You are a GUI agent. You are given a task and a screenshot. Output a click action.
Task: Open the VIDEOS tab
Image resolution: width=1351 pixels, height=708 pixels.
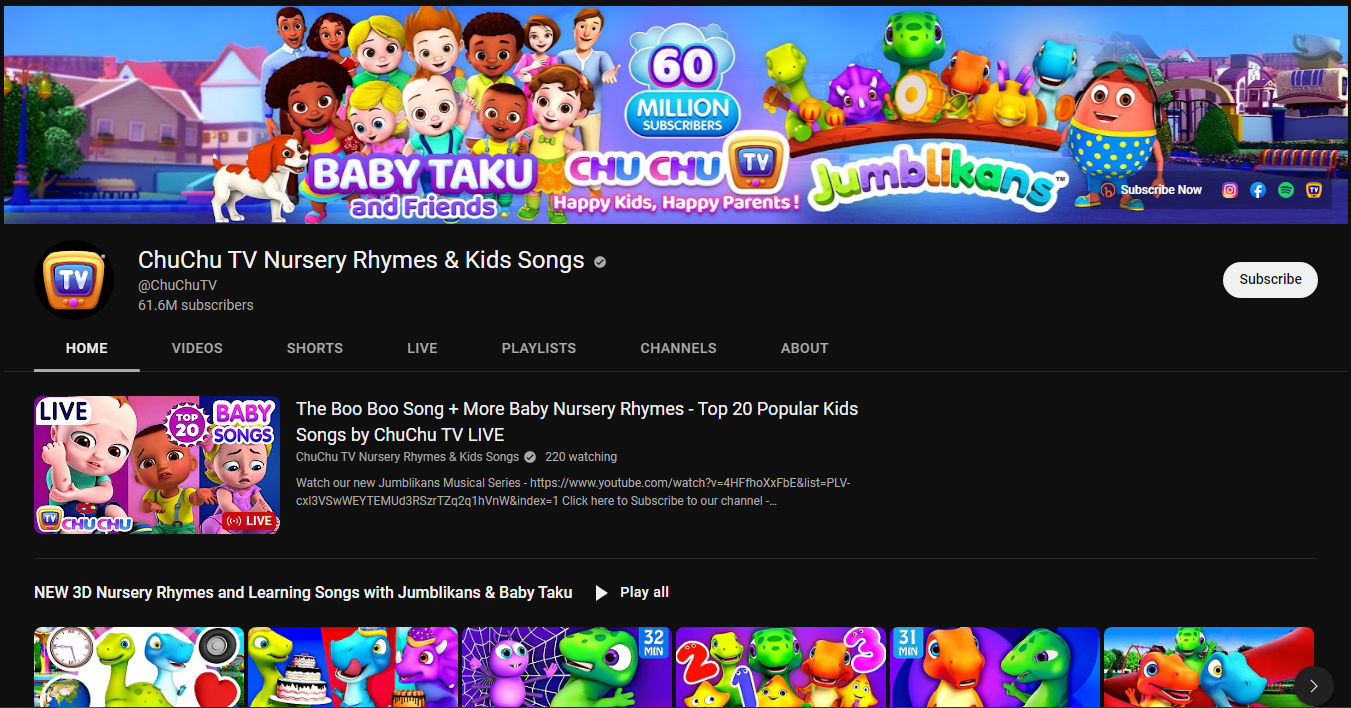tap(197, 348)
